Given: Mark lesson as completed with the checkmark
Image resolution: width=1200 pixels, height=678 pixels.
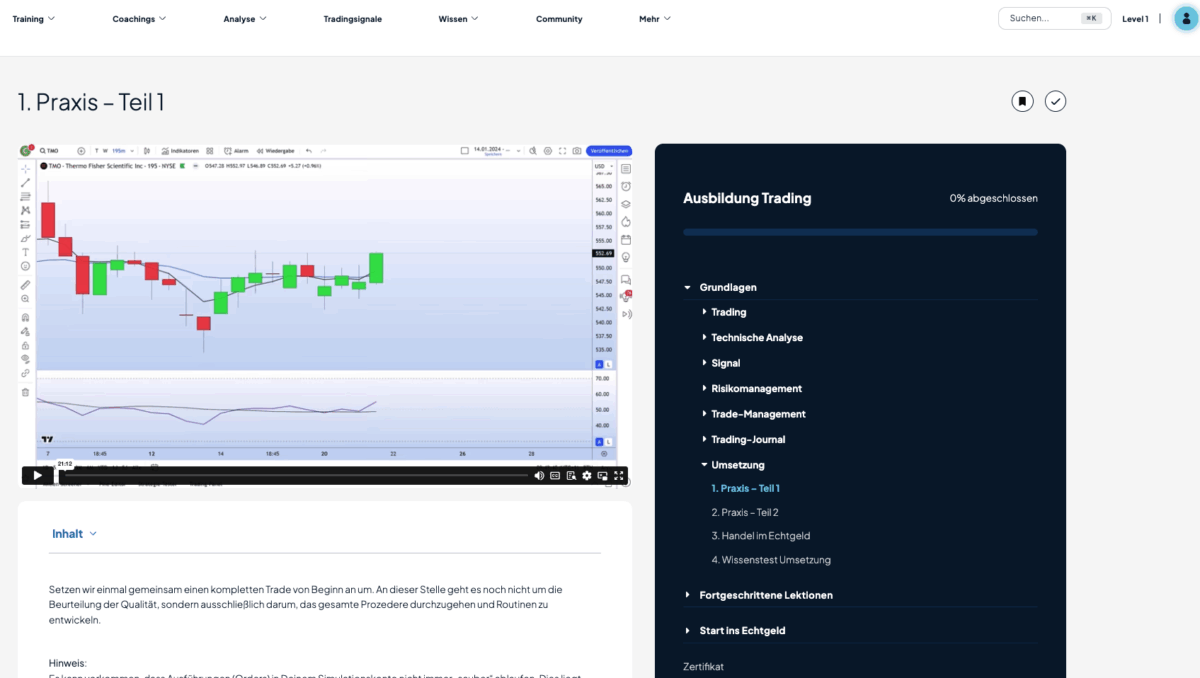Looking at the screenshot, I should pyautogui.click(x=1055, y=101).
